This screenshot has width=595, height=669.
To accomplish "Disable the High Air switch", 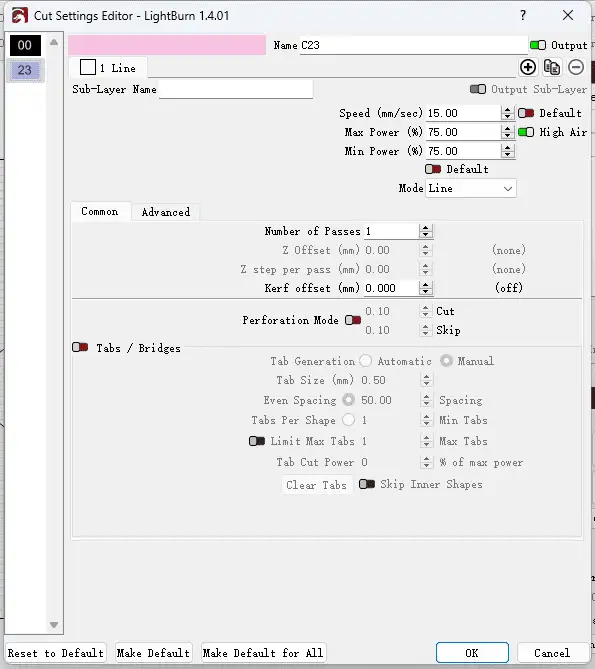I will (x=526, y=132).
